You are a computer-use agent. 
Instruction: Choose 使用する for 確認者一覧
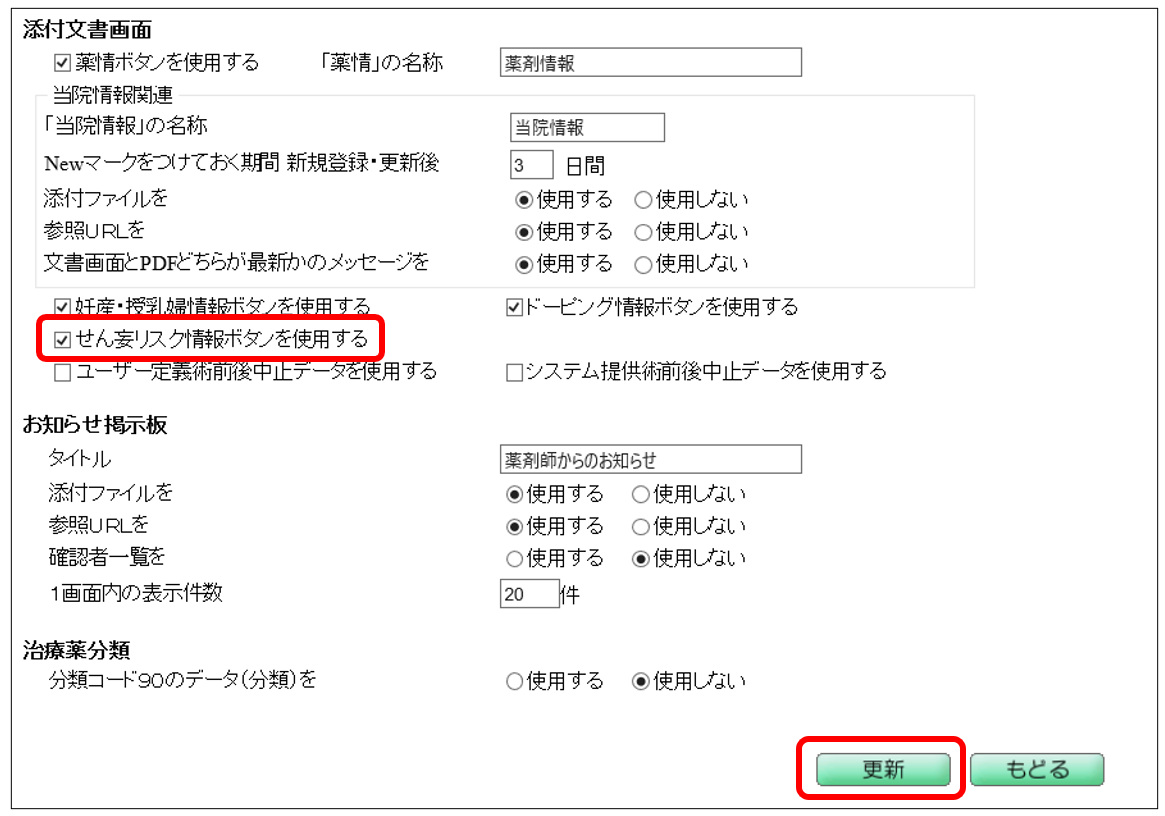coord(515,558)
